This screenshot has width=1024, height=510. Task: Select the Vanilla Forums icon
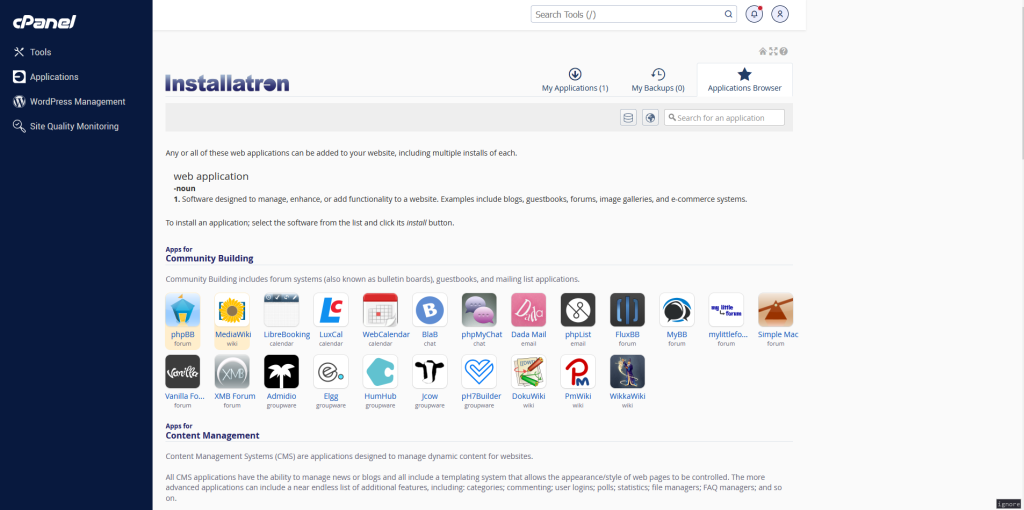182,371
